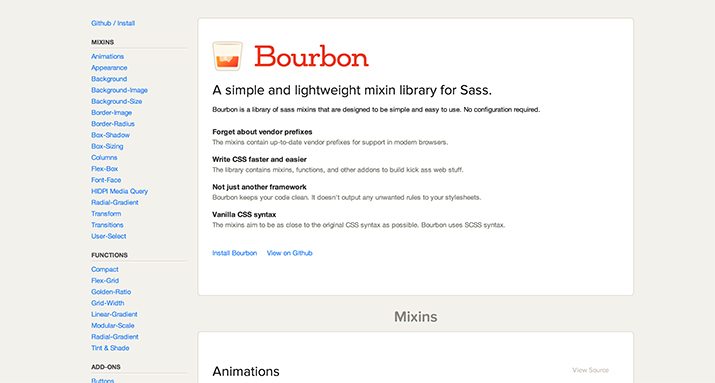Open the Github / Install link

pos(113,23)
